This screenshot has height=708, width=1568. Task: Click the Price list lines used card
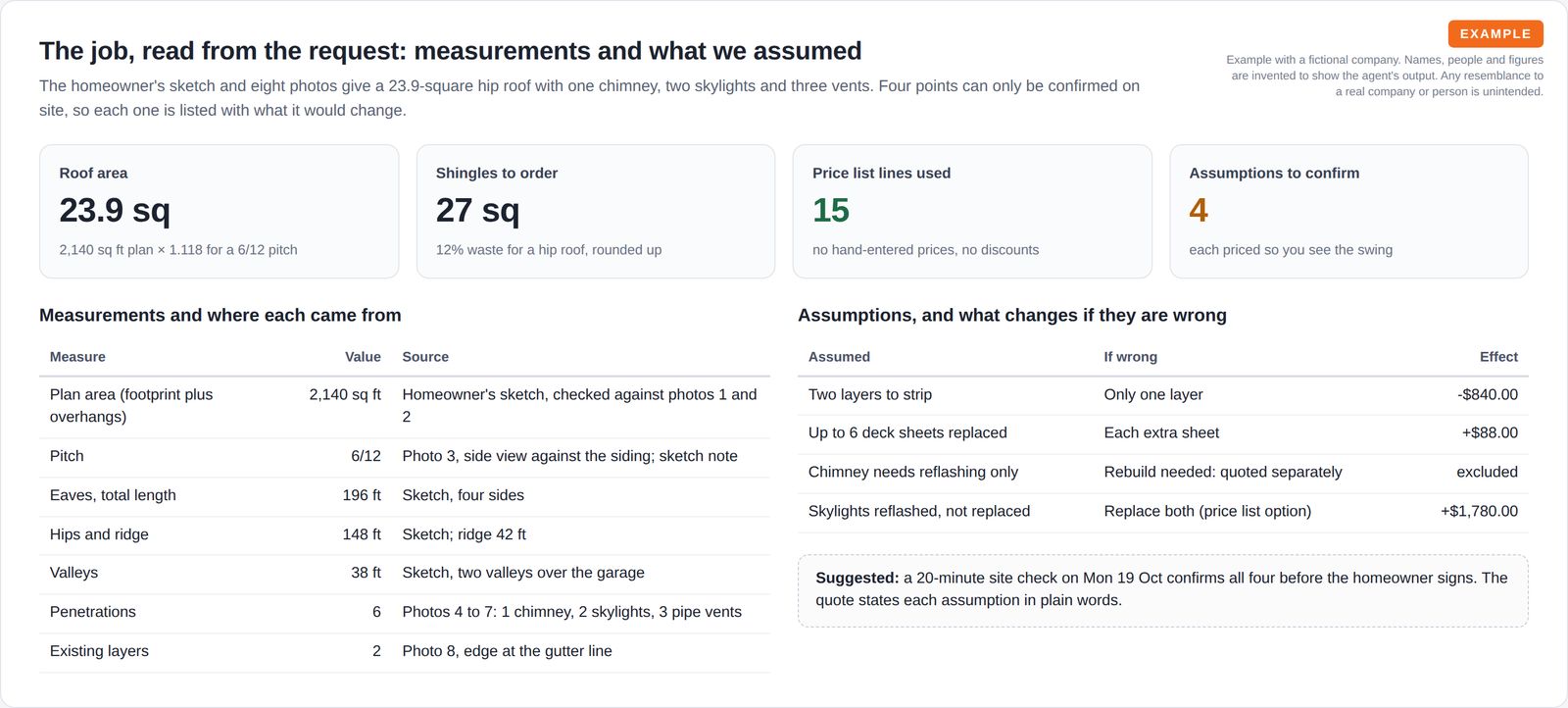pyautogui.click(x=972, y=212)
